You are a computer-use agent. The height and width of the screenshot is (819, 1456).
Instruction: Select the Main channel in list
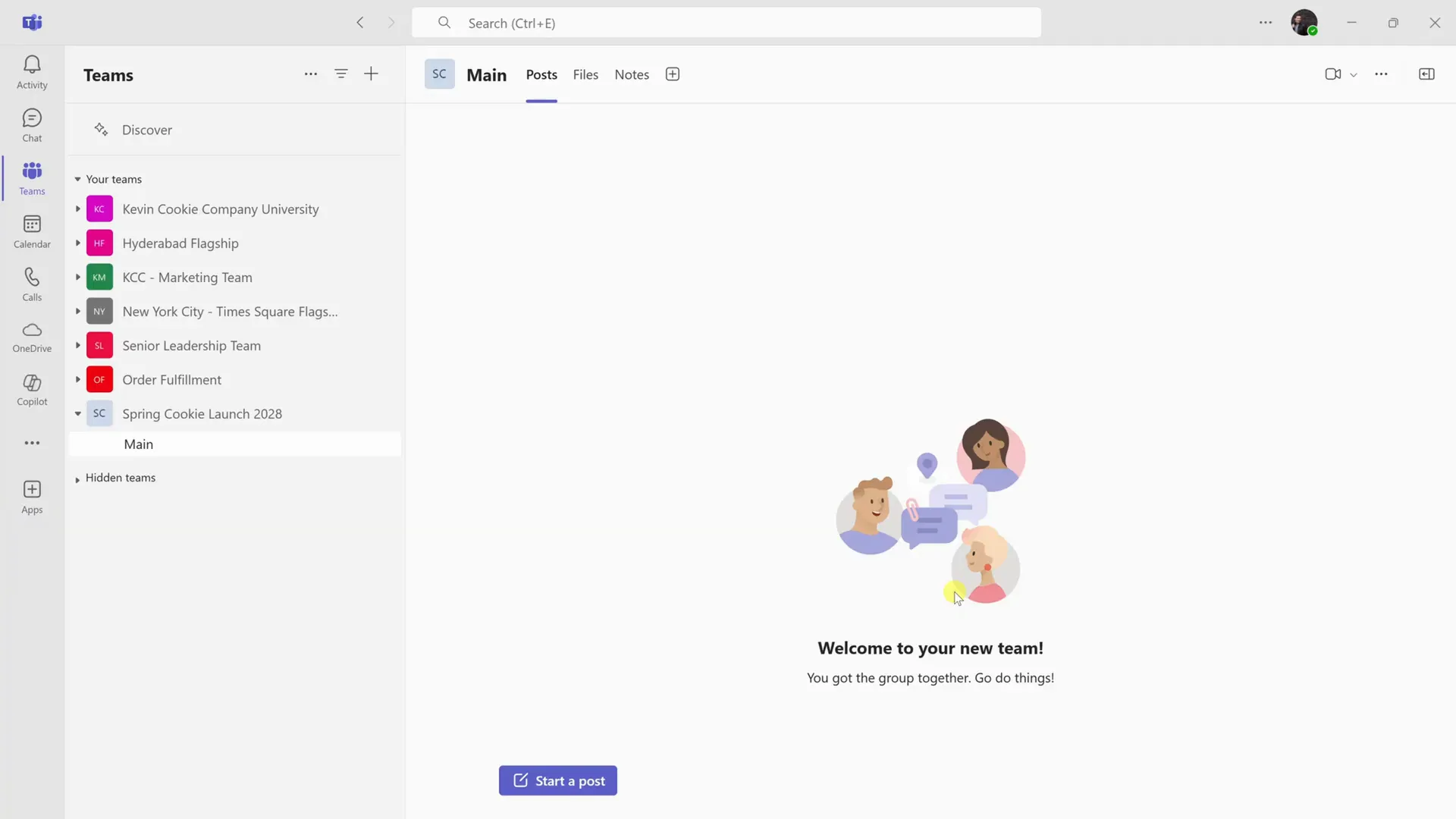click(x=235, y=444)
